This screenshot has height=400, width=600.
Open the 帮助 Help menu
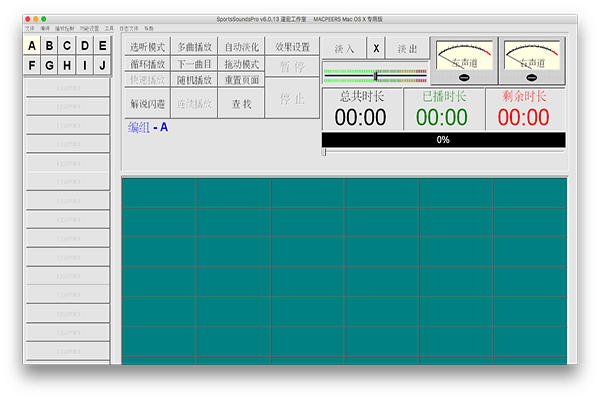[x=149, y=28]
